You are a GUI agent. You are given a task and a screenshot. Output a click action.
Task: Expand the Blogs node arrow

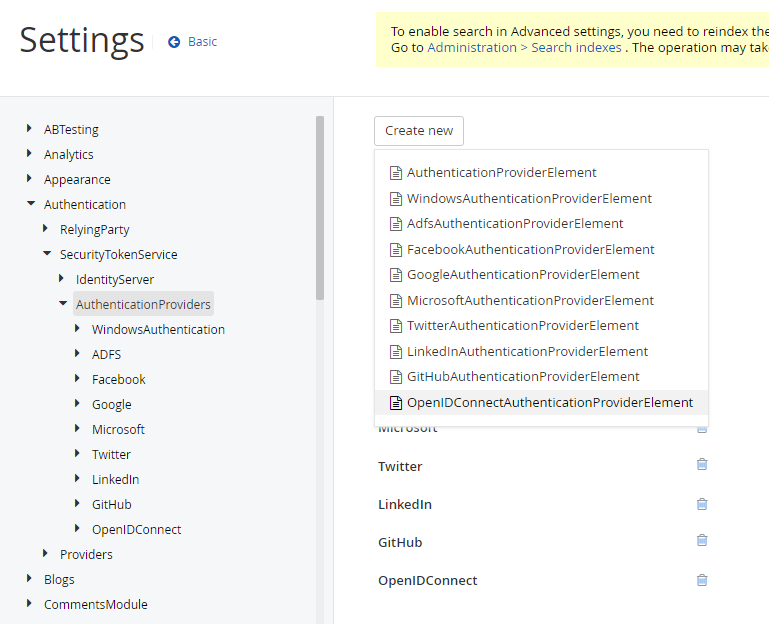(29, 578)
